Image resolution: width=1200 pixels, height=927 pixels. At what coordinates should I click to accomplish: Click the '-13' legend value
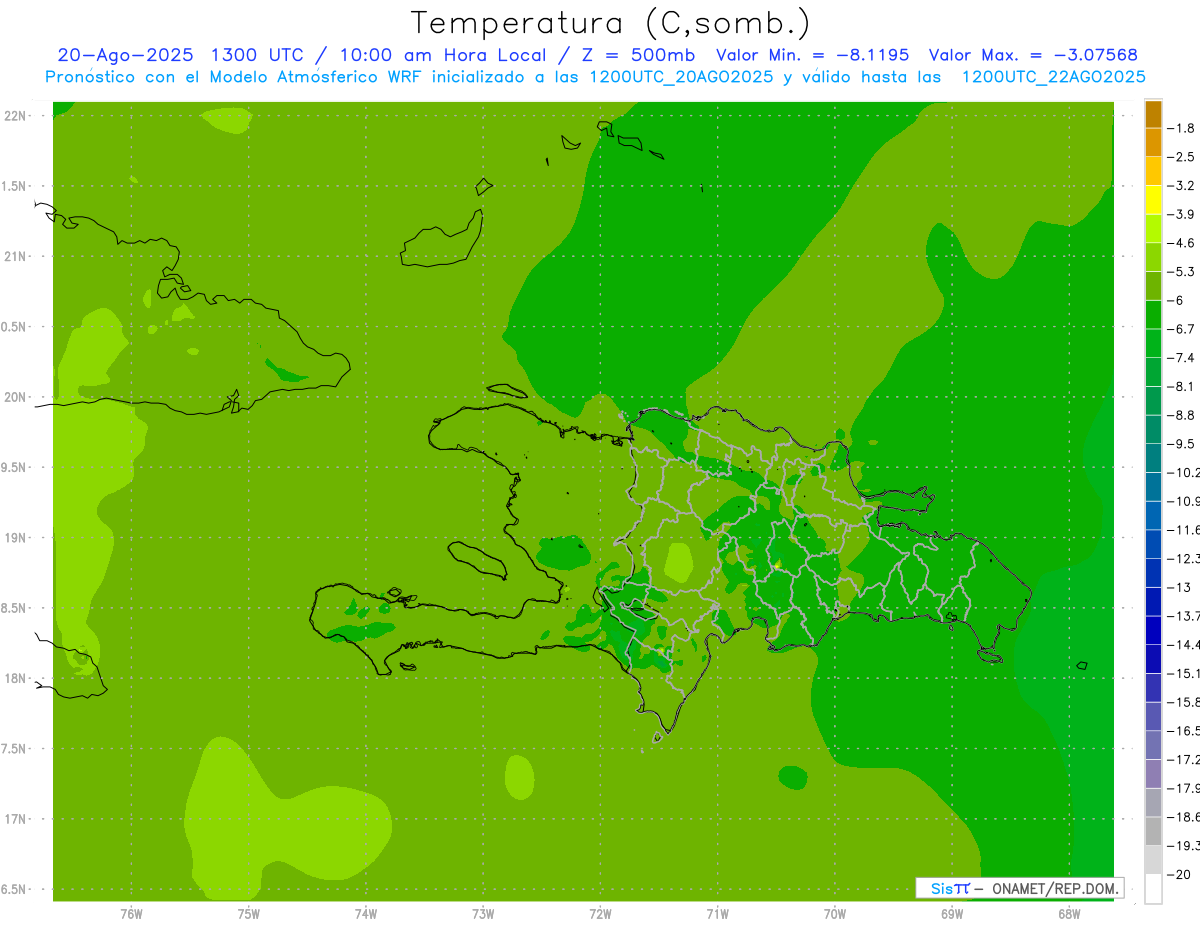[1179, 587]
